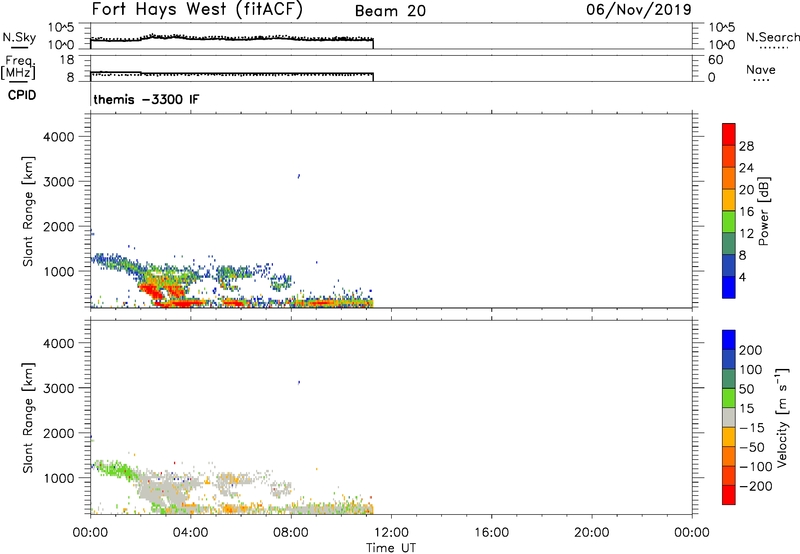Click the gray -15 to 15 Velocity colorbar segment
Image resolution: width=800 pixels, height=554 pixels.
click(x=729, y=417)
